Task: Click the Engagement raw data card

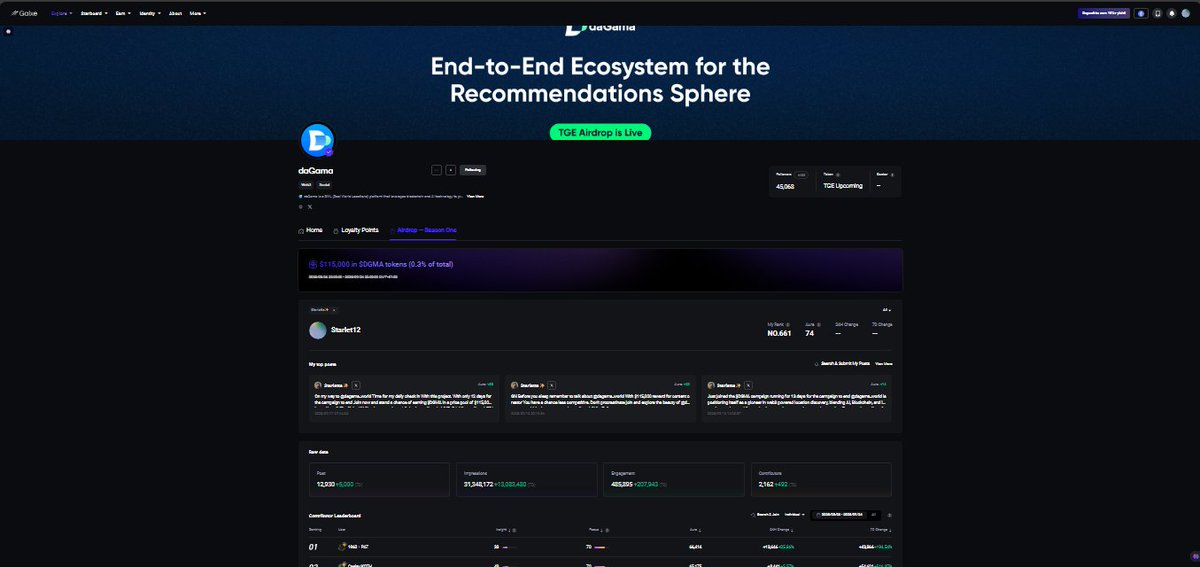Action: click(673, 479)
